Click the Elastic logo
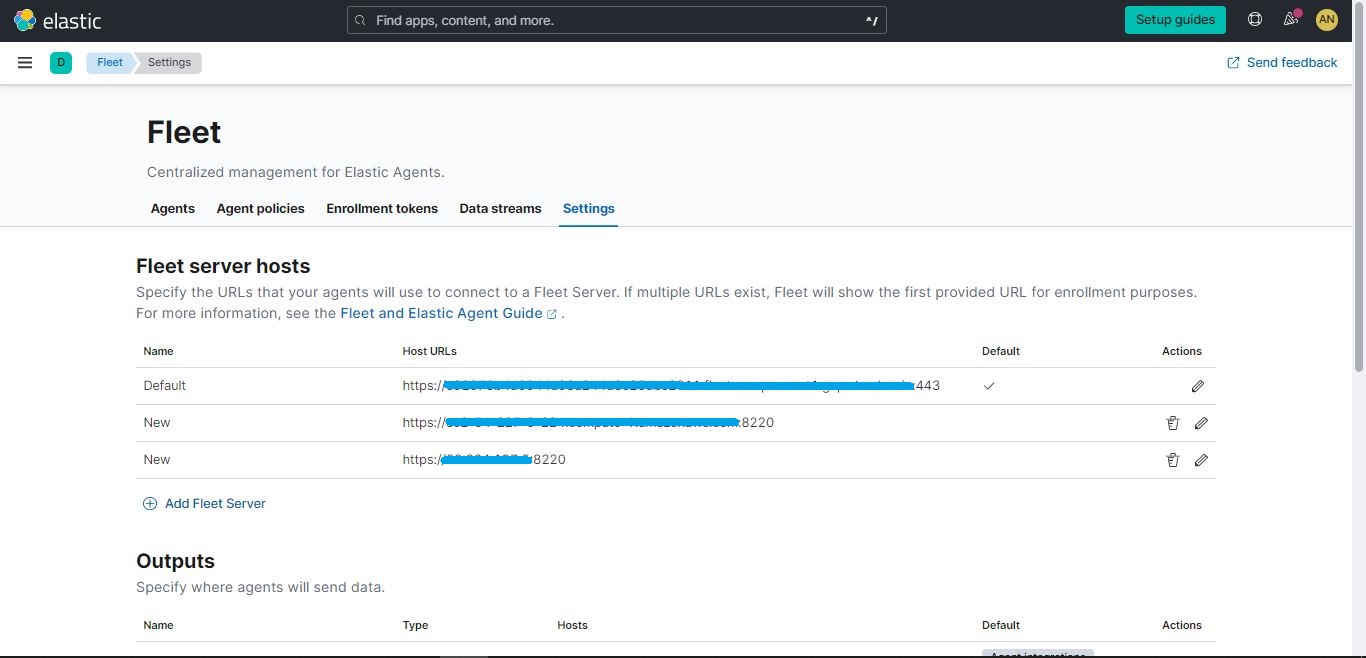 (x=57, y=20)
